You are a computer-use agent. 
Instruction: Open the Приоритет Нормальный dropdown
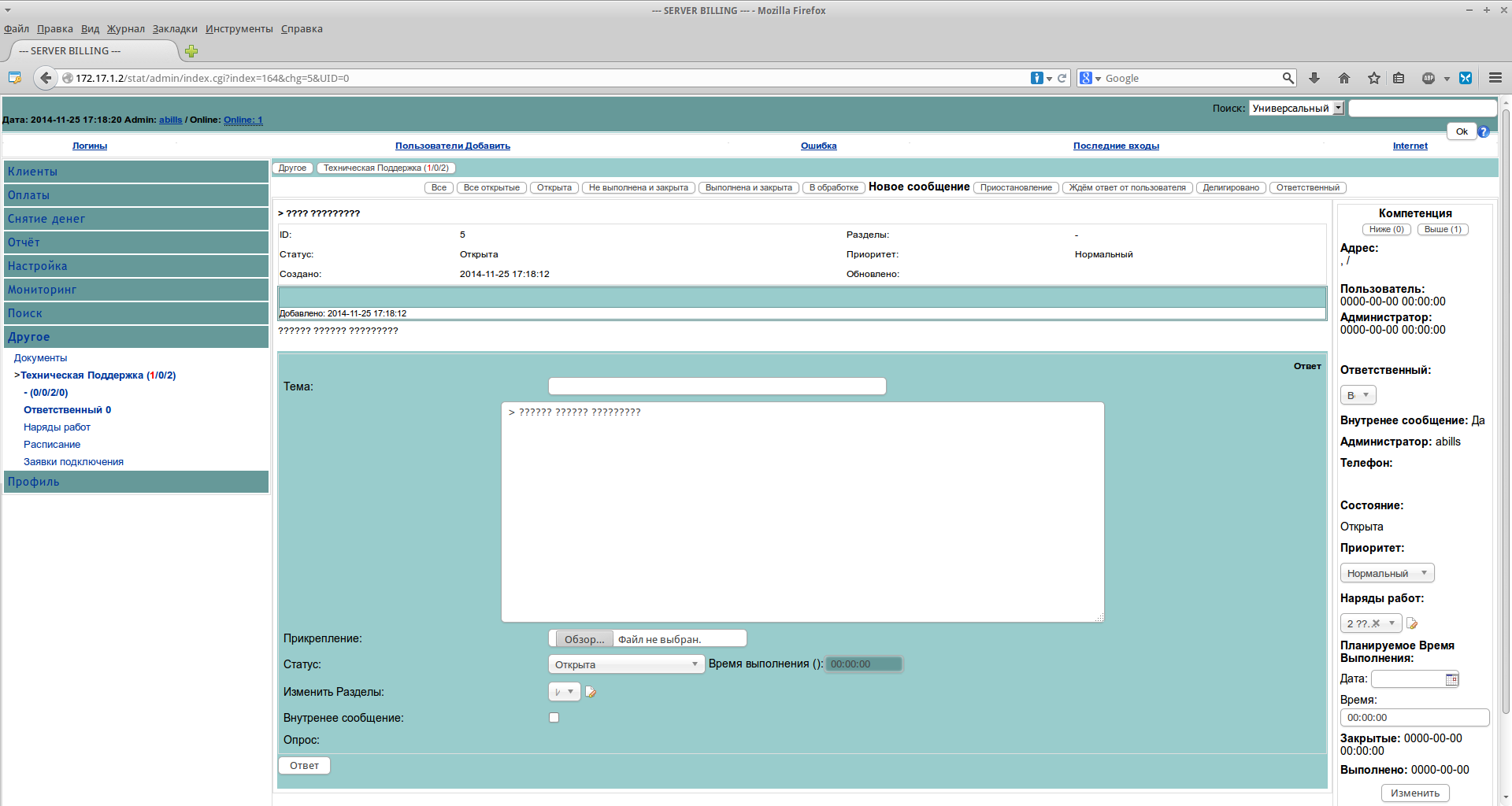[1387, 573]
